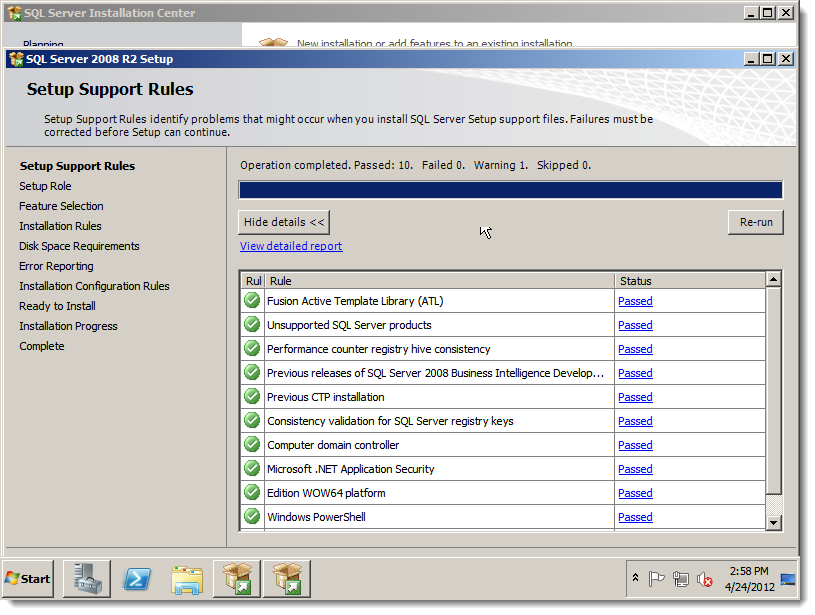
Task: Close the SQL Server 2008 R2 Setup window
Action: (786, 59)
